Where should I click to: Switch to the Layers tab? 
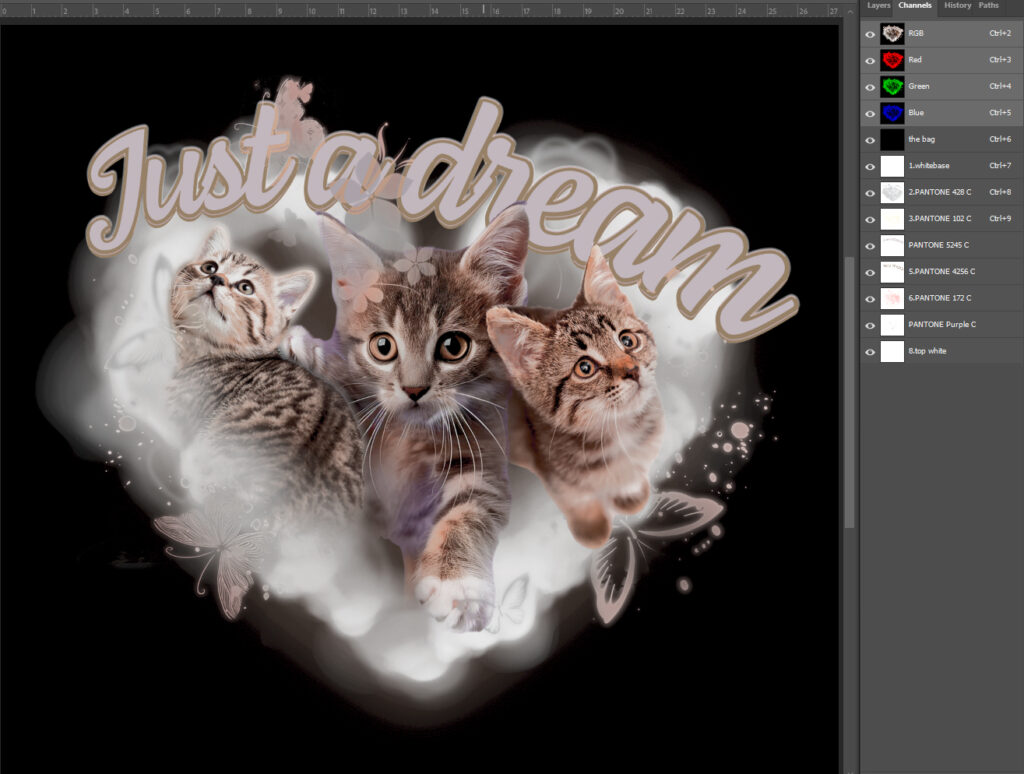click(x=878, y=5)
